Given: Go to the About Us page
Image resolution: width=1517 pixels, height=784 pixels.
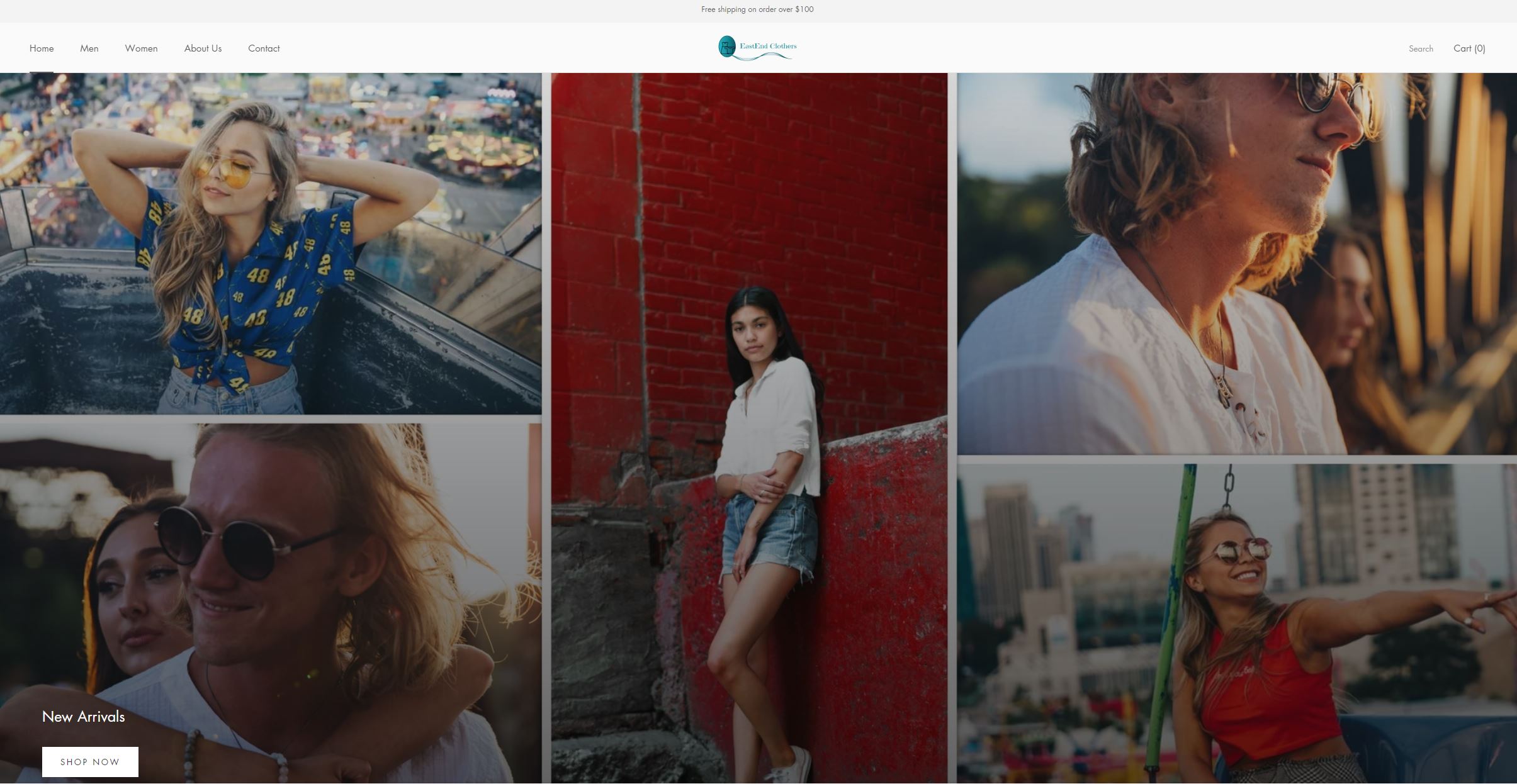Looking at the screenshot, I should coord(203,48).
